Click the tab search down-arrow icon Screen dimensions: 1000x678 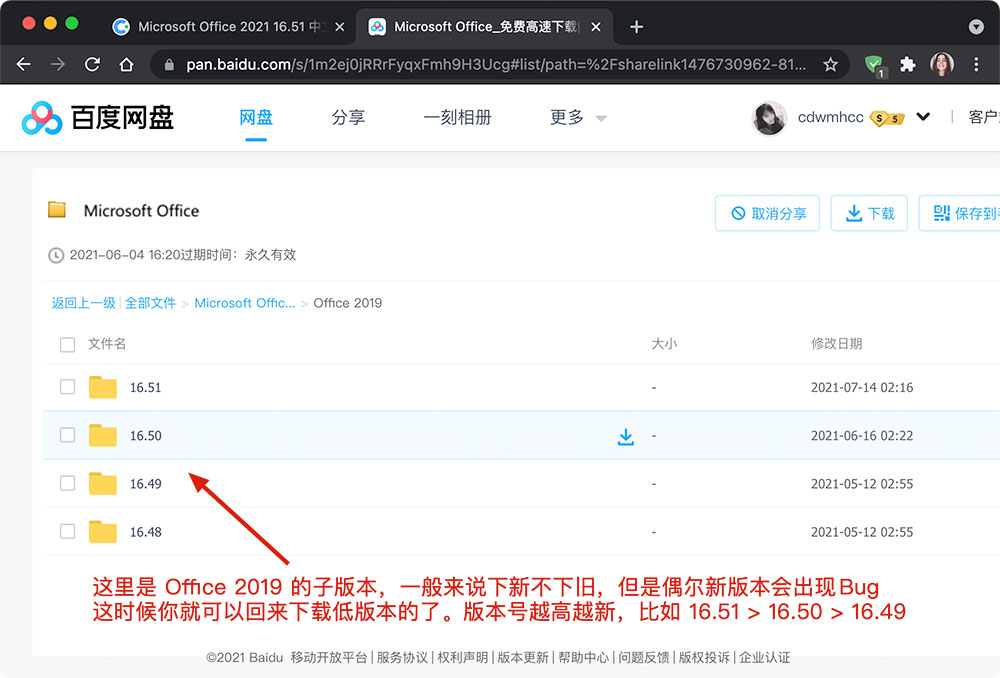click(976, 27)
